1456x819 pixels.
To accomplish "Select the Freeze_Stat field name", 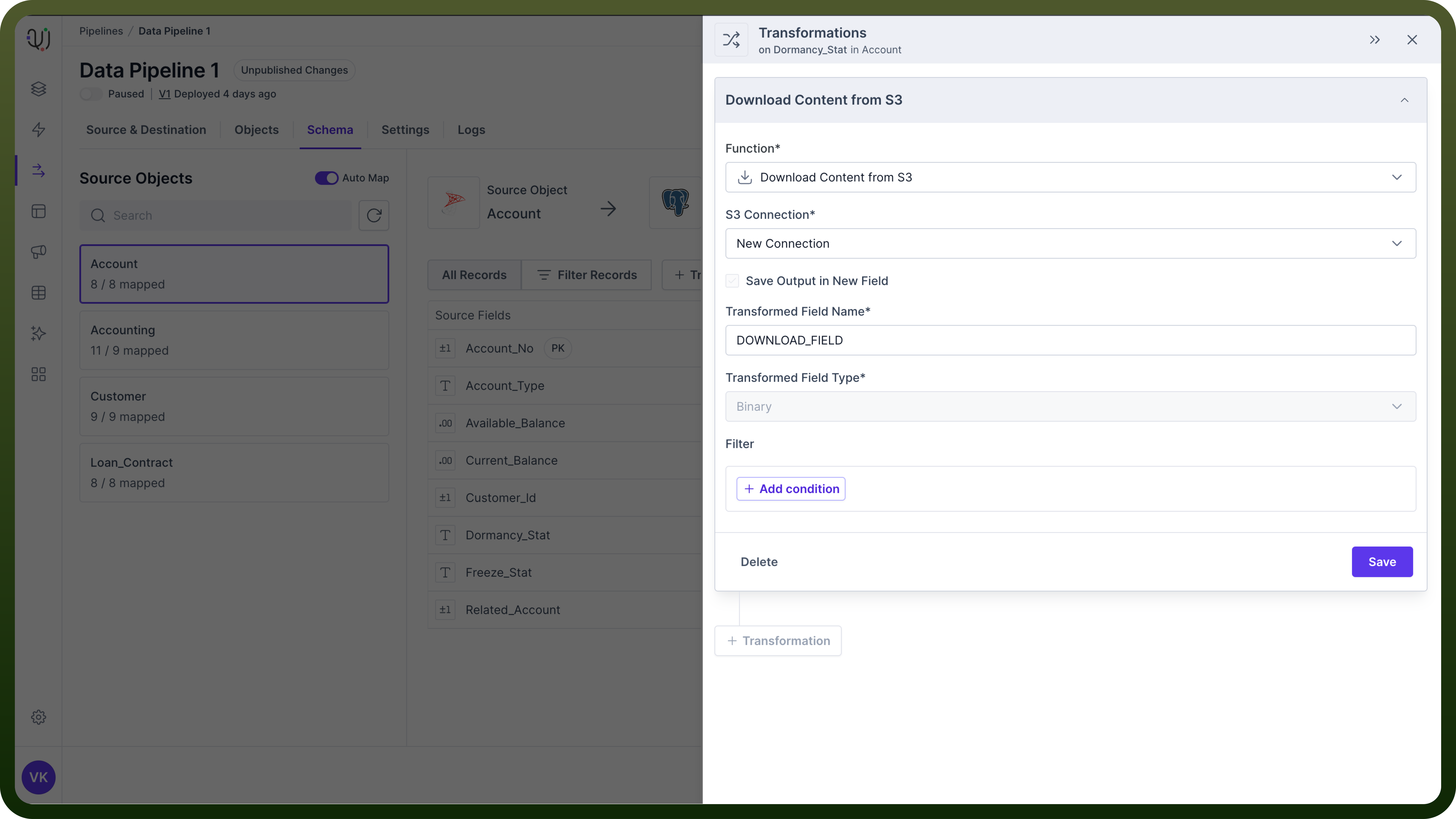I will (498, 573).
